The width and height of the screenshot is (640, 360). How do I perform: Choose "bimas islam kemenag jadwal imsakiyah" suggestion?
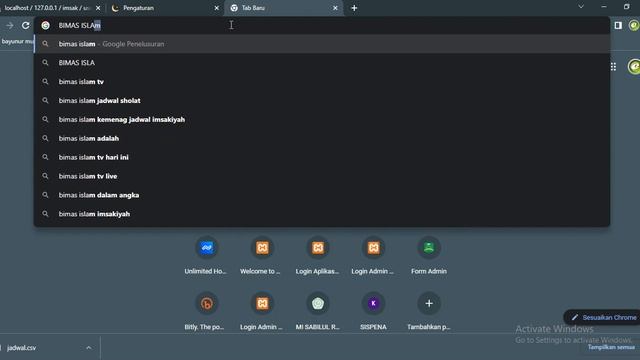click(322, 120)
